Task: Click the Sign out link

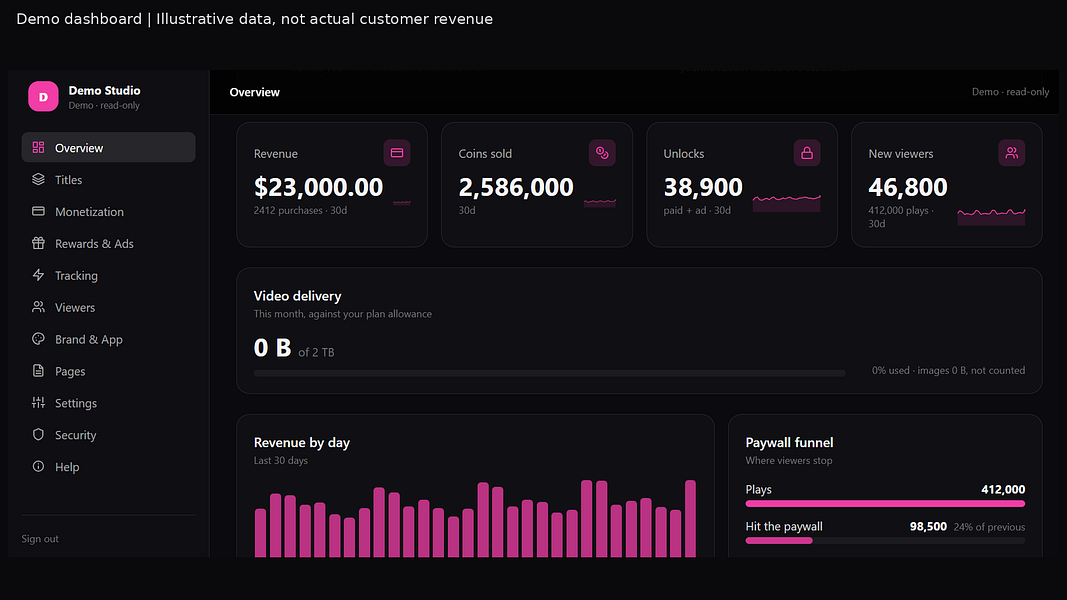Action: [x=40, y=539]
